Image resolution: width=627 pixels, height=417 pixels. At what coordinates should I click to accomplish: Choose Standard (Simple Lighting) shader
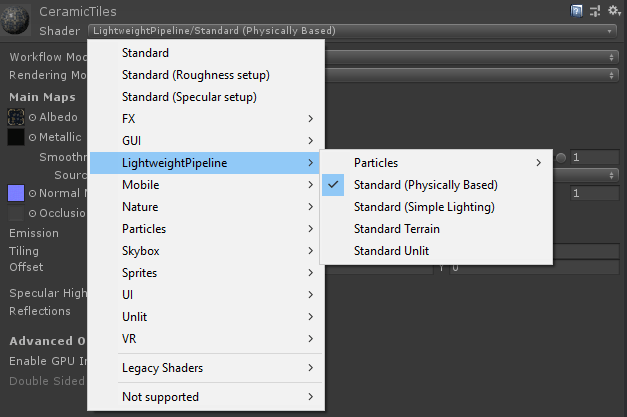[424, 207]
